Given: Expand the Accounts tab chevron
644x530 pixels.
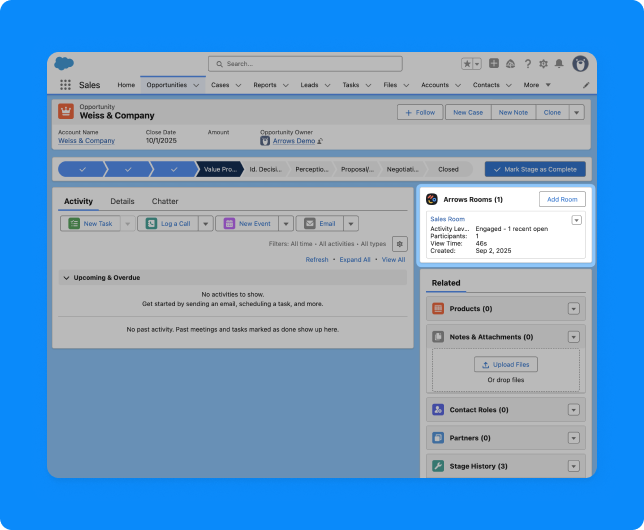Looking at the screenshot, I should tap(458, 85).
